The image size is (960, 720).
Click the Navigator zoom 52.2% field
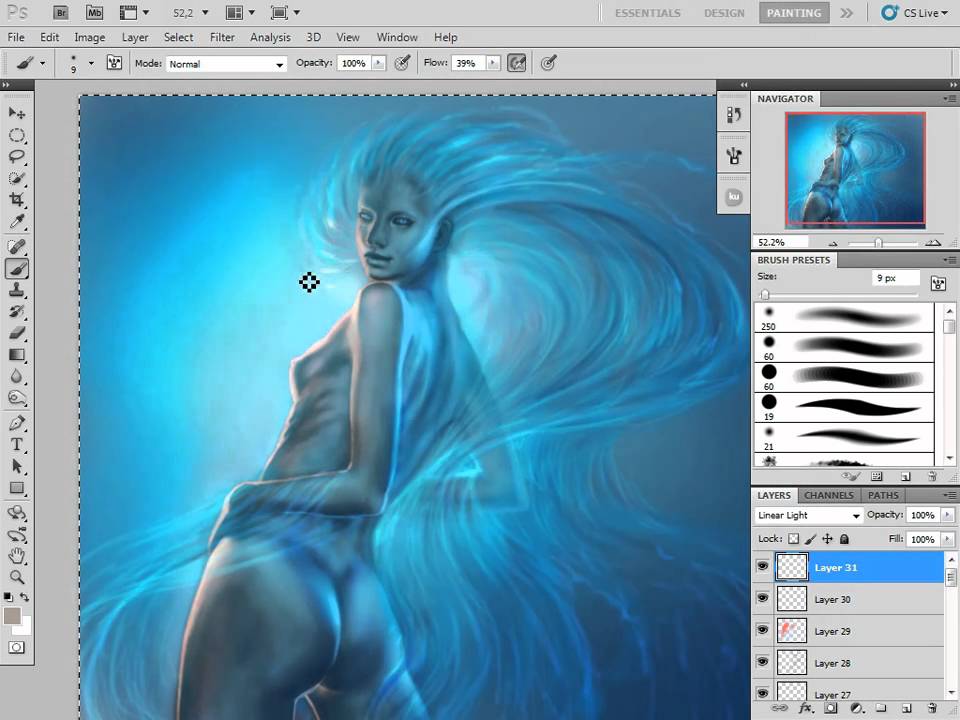point(780,242)
